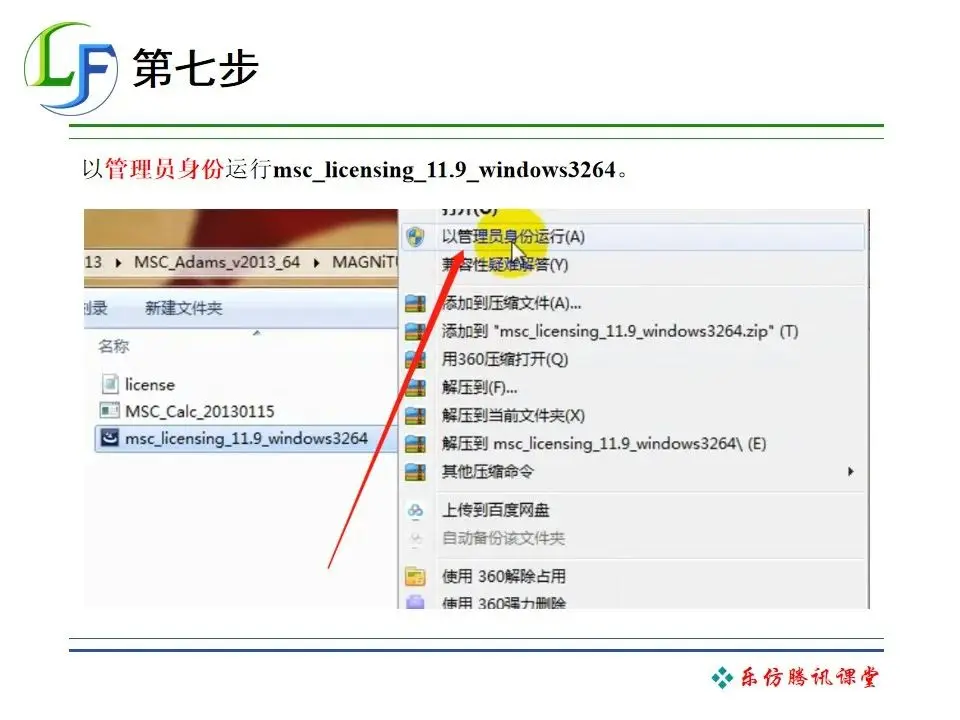Click Baidu cloud icon beside 上传到百度网盘
The width and height of the screenshot is (960, 720).
[415, 510]
